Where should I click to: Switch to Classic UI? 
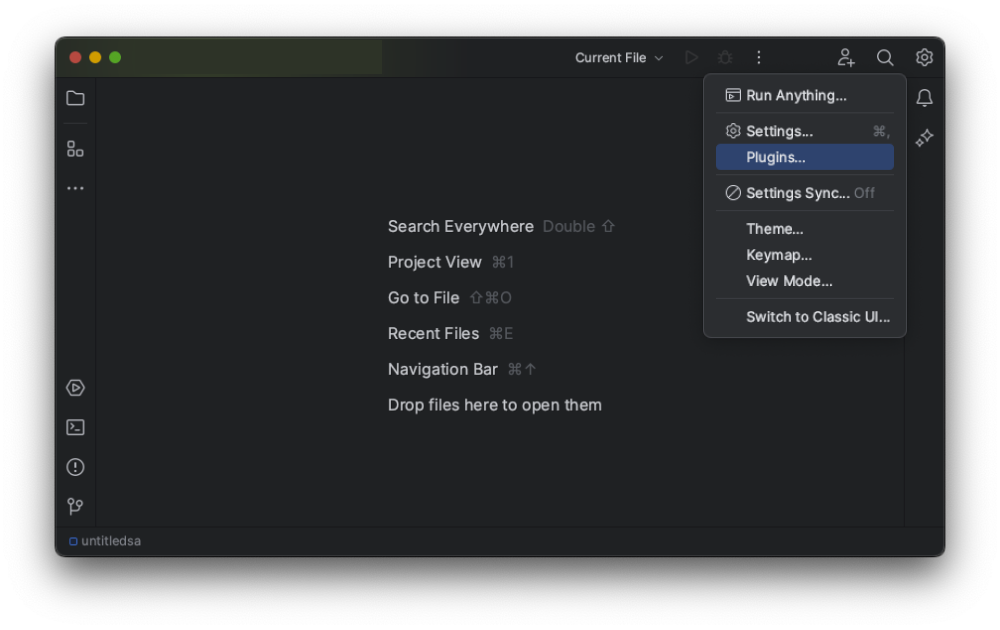(x=819, y=316)
